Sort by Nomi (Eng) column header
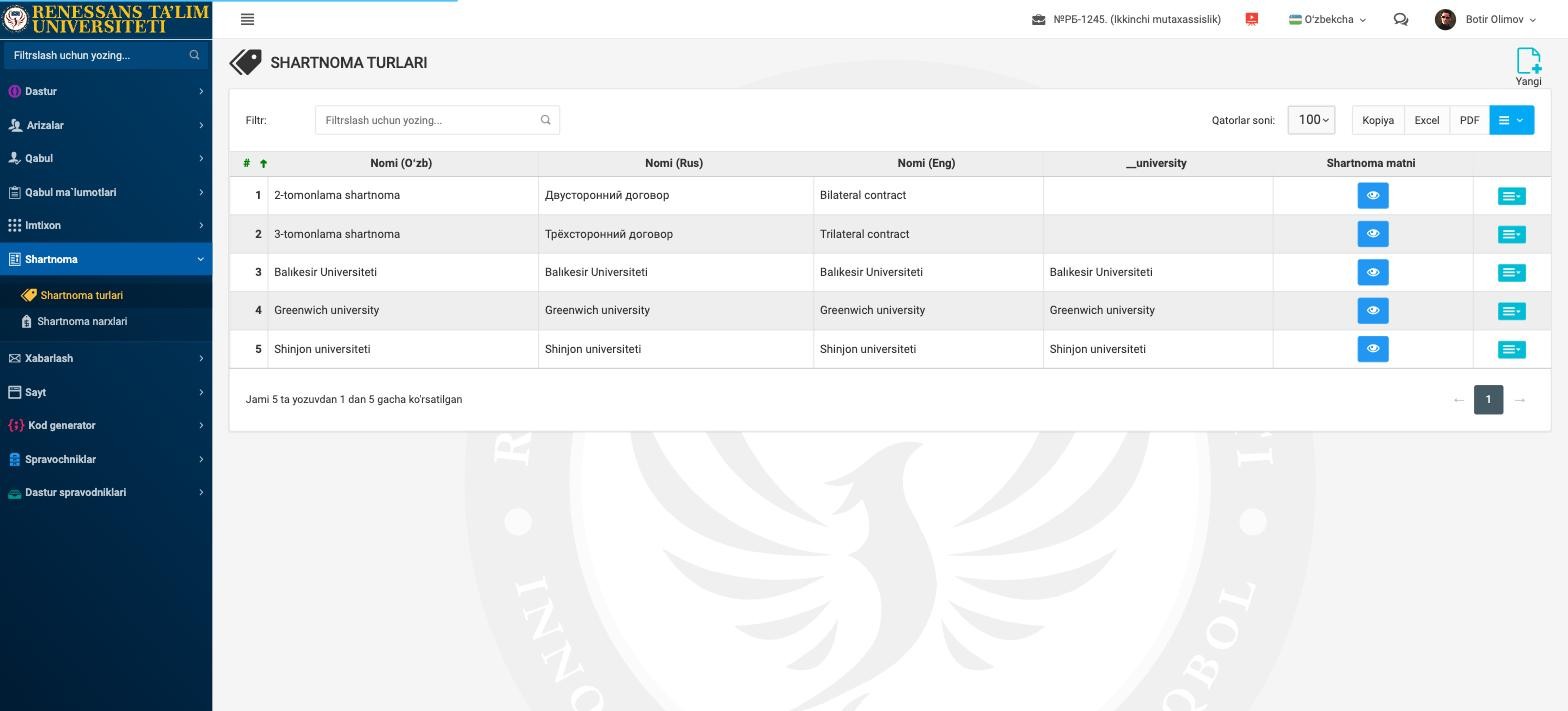The height and width of the screenshot is (711, 1568). (926, 163)
